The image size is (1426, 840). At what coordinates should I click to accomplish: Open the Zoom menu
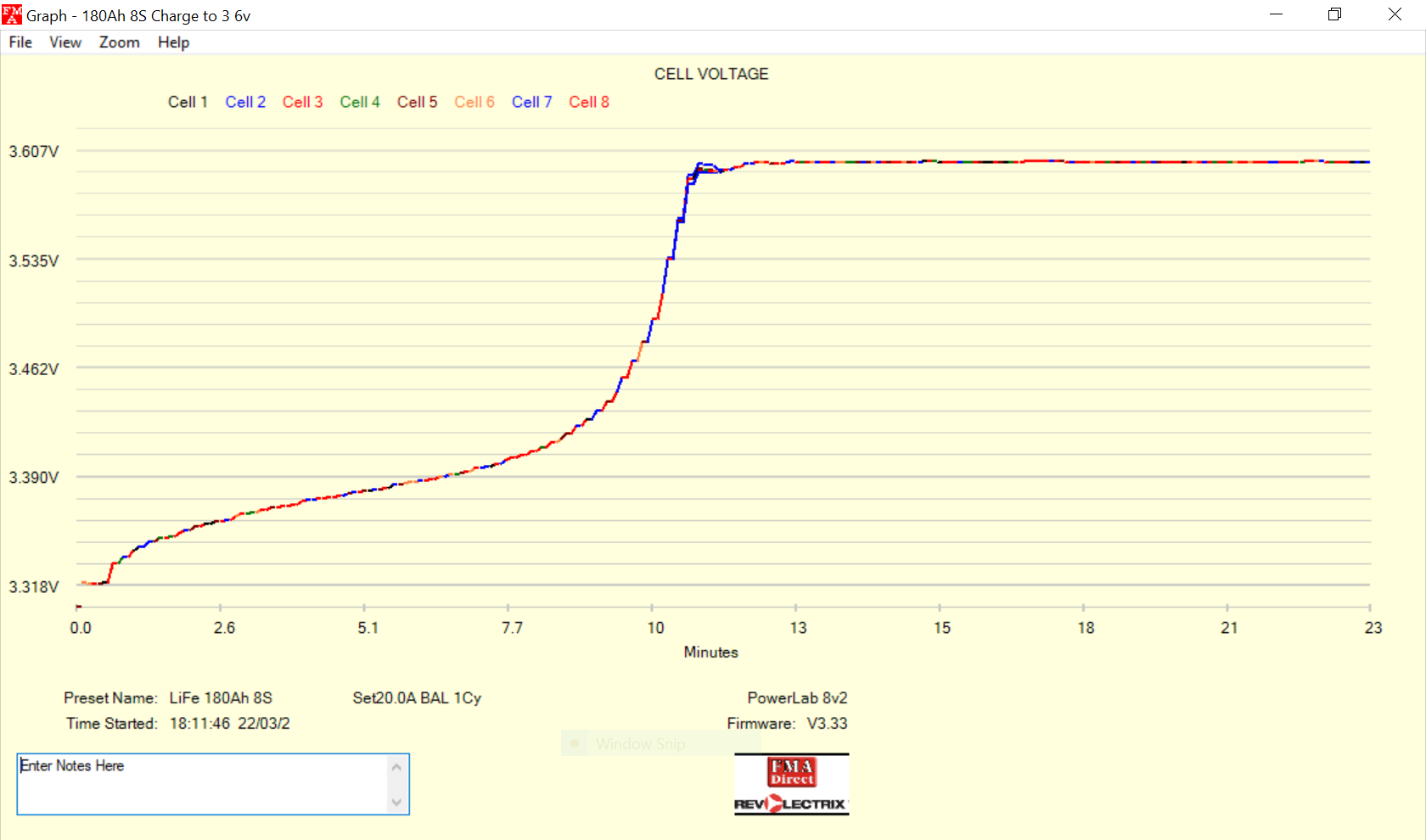pos(119,42)
